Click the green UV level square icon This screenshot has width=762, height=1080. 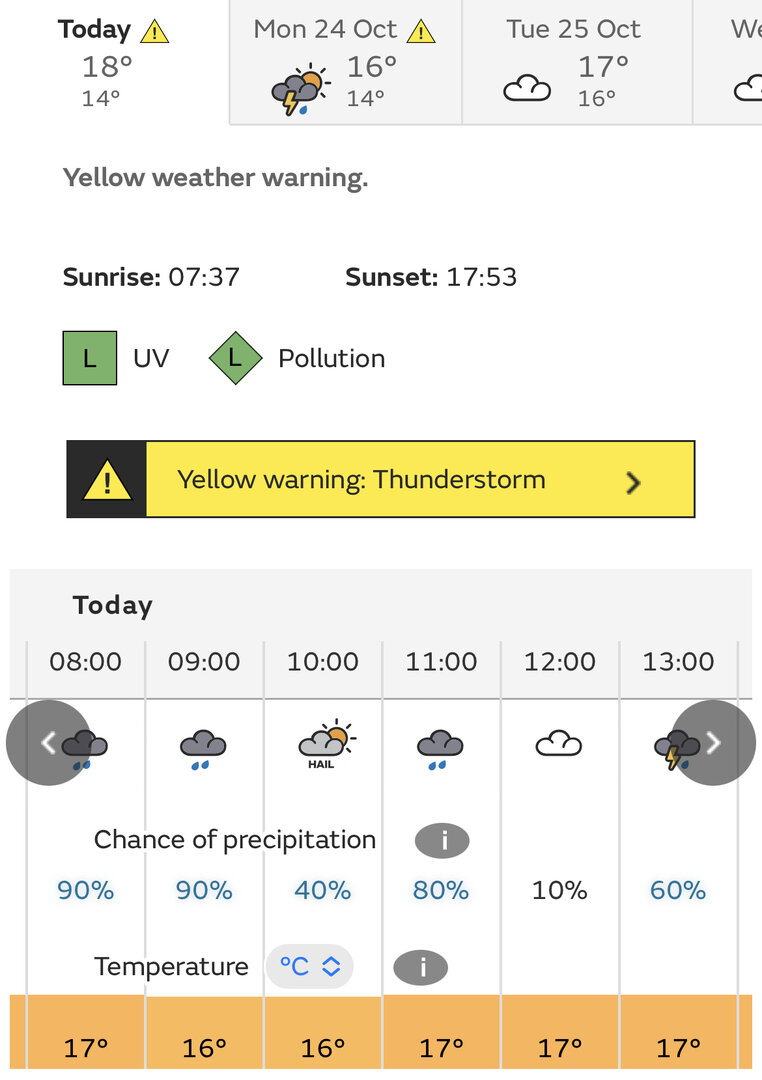[x=90, y=358]
